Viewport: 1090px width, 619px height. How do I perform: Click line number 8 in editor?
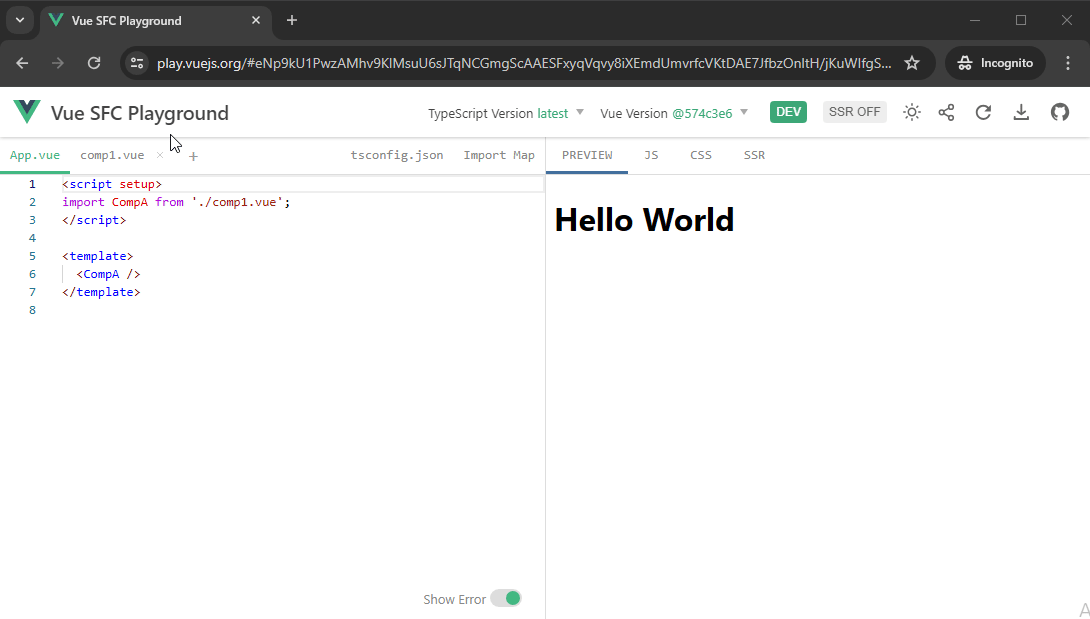32,310
